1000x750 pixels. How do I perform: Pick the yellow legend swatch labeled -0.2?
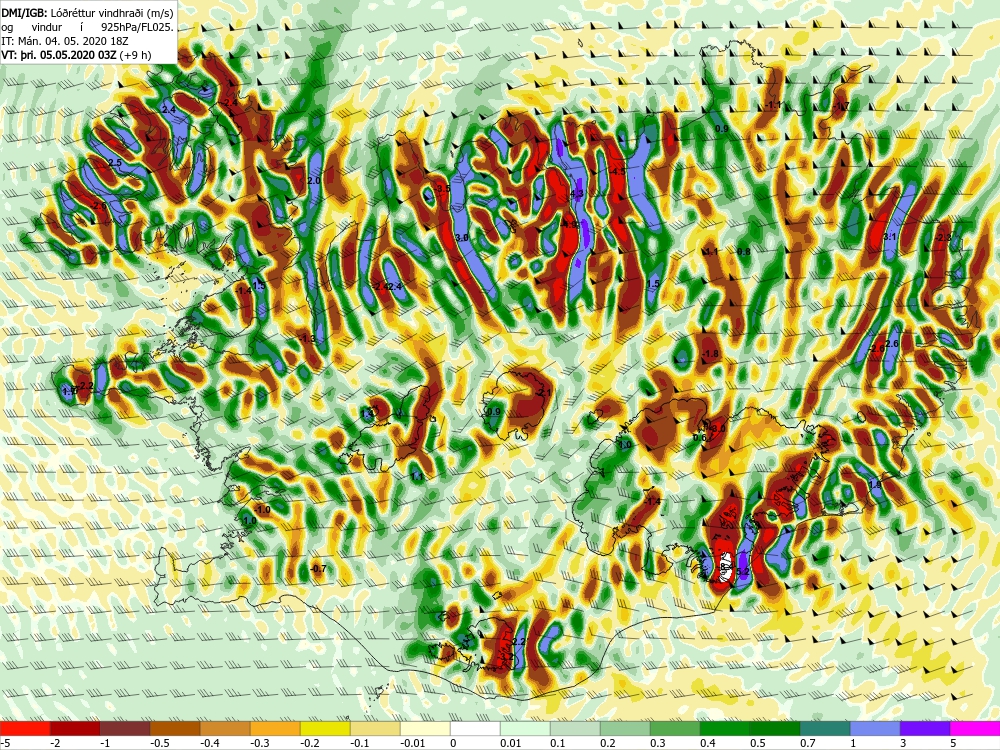tap(325, 728)
